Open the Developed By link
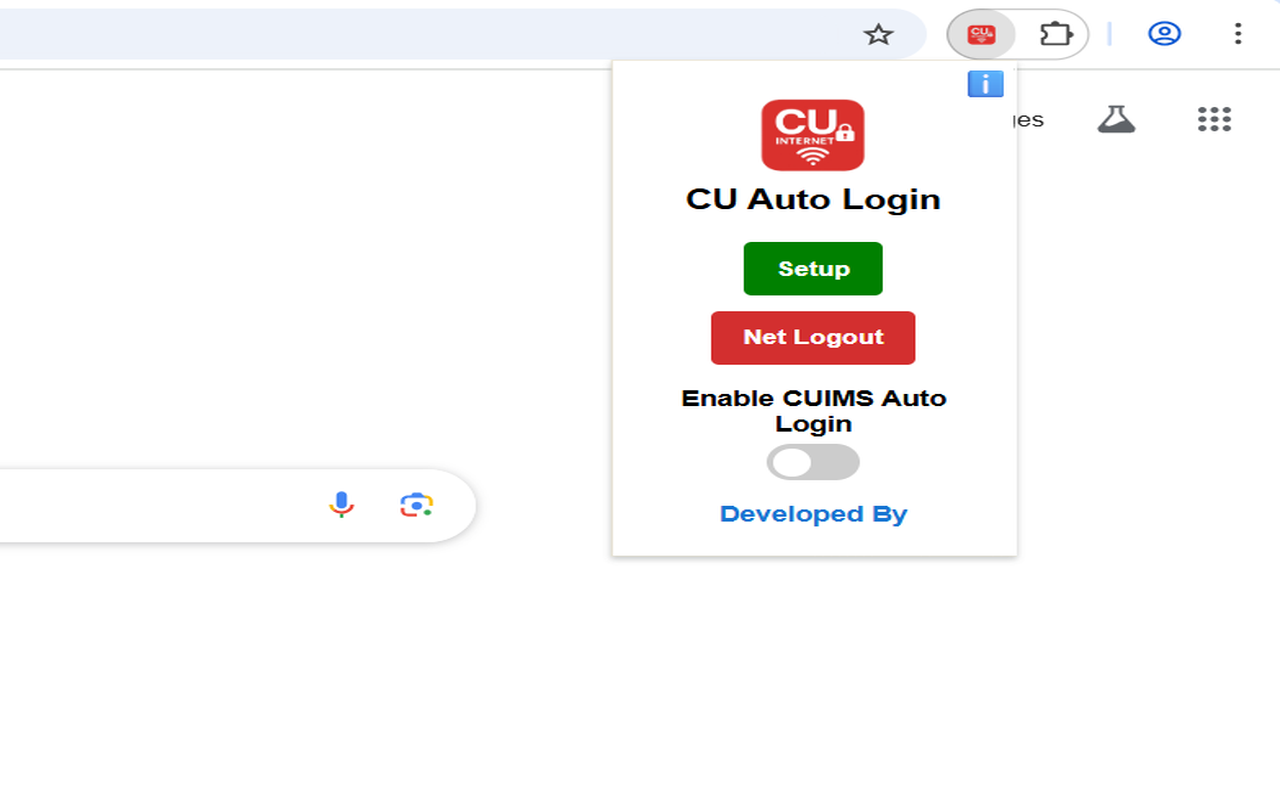 pyautogui.click(x=813, y=513)
